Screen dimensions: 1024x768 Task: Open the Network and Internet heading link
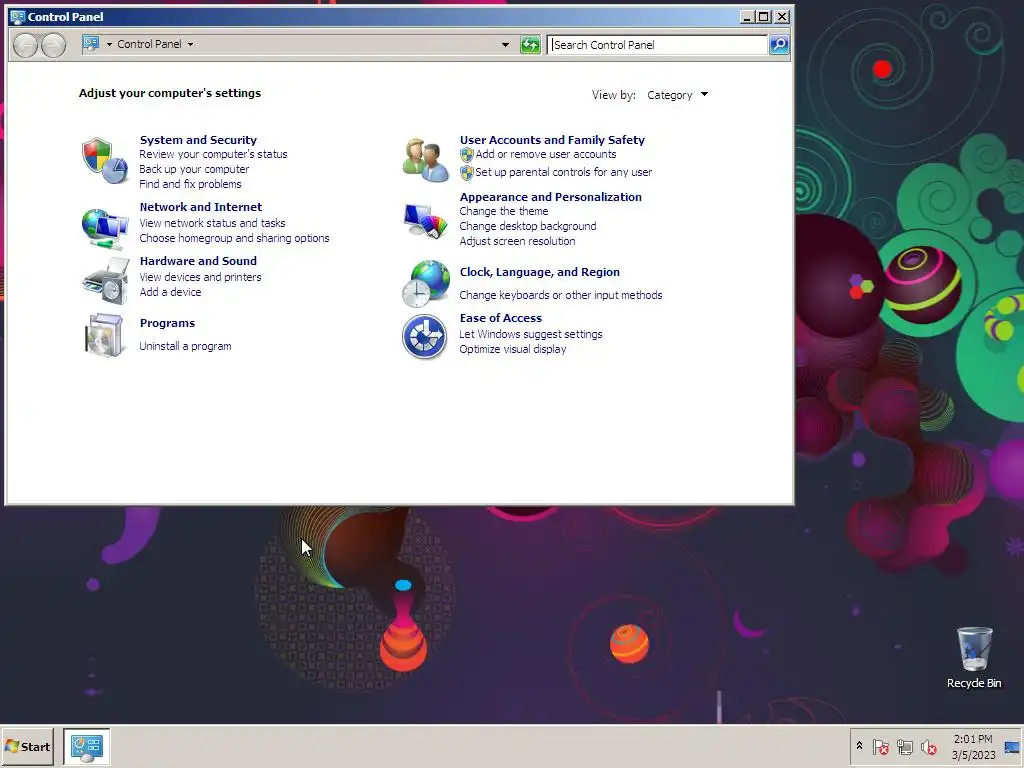(x=200, y=207)
